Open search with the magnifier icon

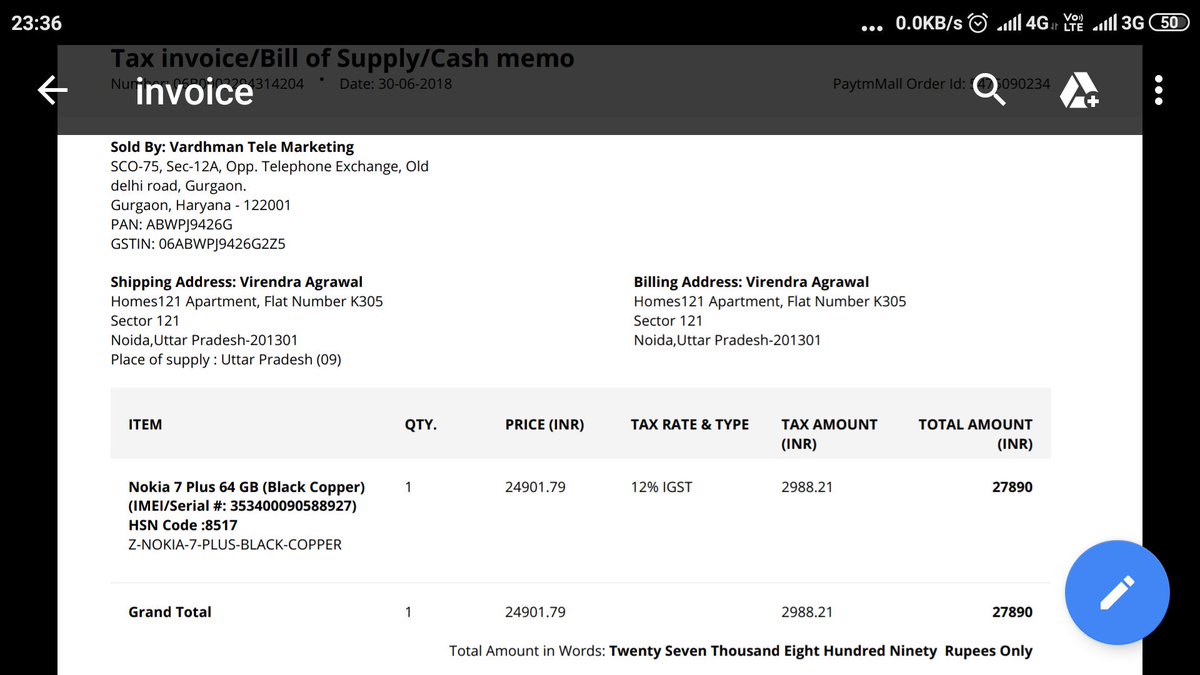coord(988,90)
